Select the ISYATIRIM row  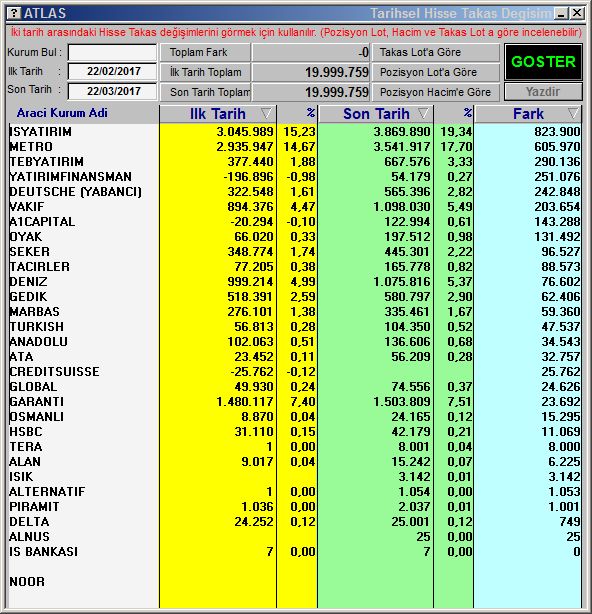tap(294, 132)
